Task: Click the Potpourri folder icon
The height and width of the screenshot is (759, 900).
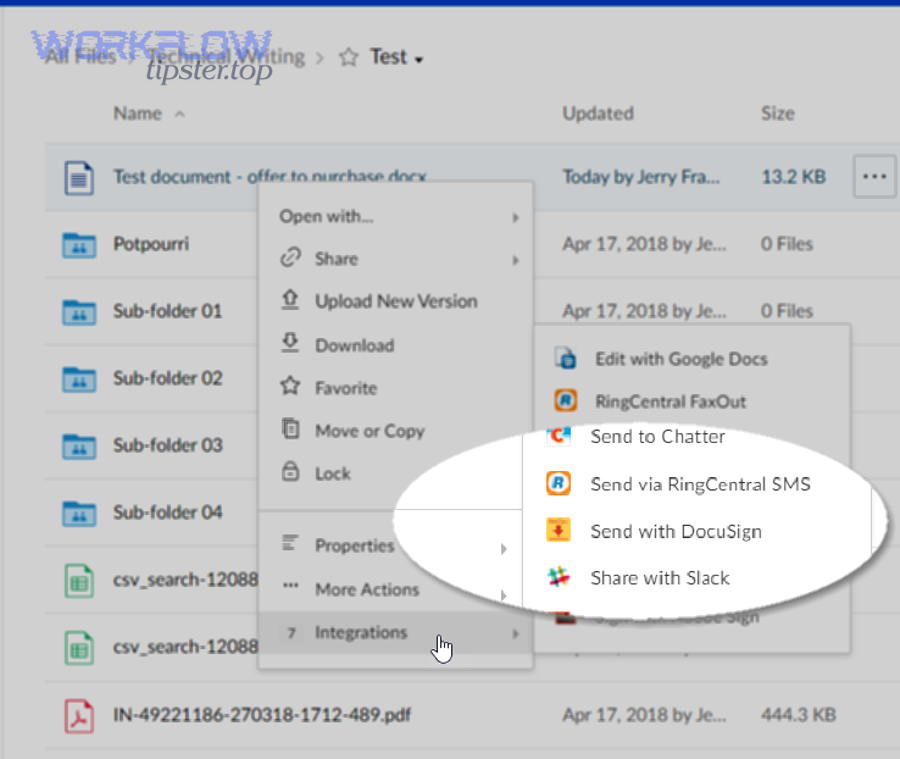Action: click(x=79, y=245)
